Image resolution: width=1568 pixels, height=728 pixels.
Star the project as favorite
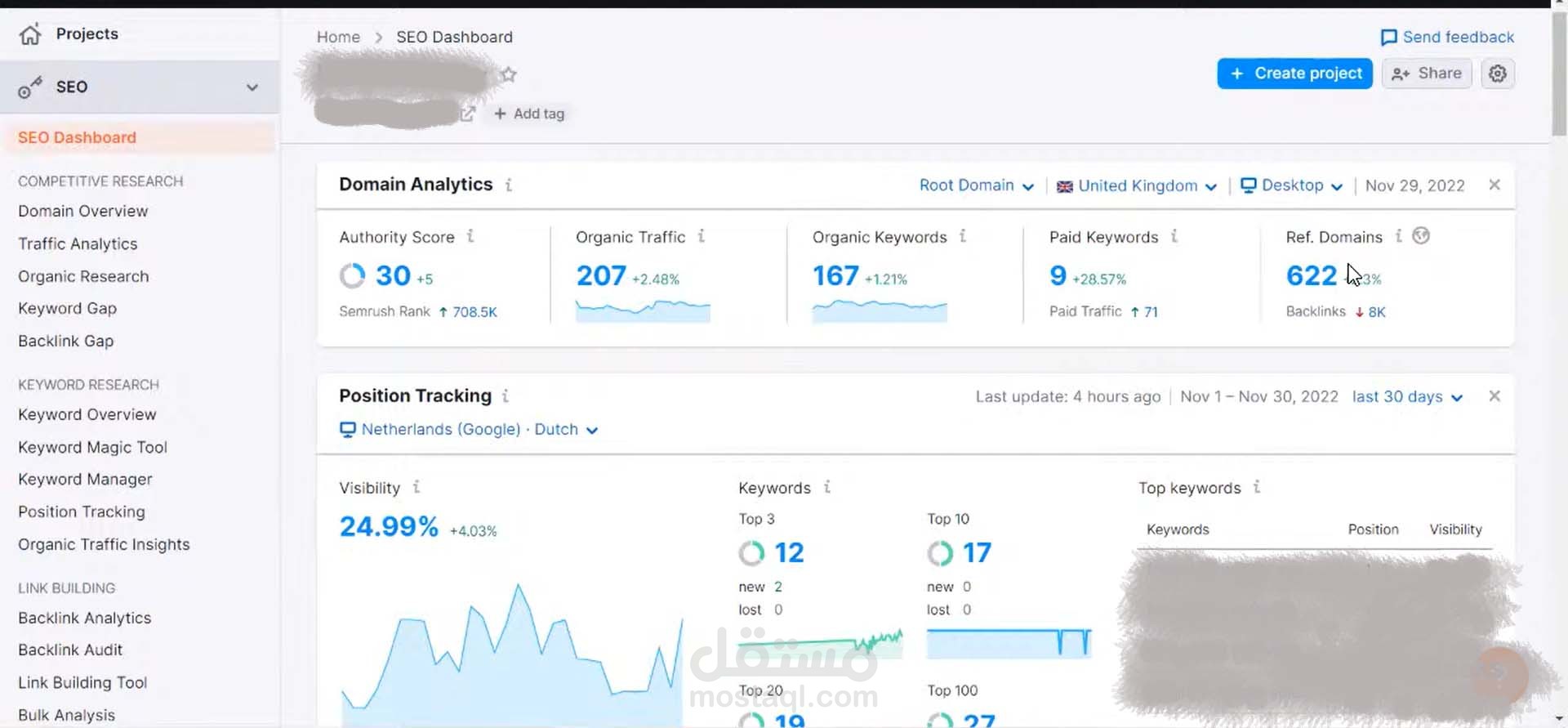click(509, 74)
